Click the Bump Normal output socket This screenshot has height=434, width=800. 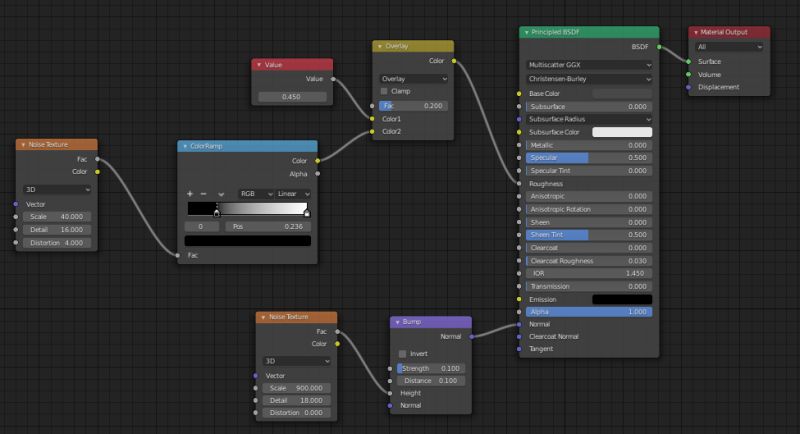pos(471,337)
